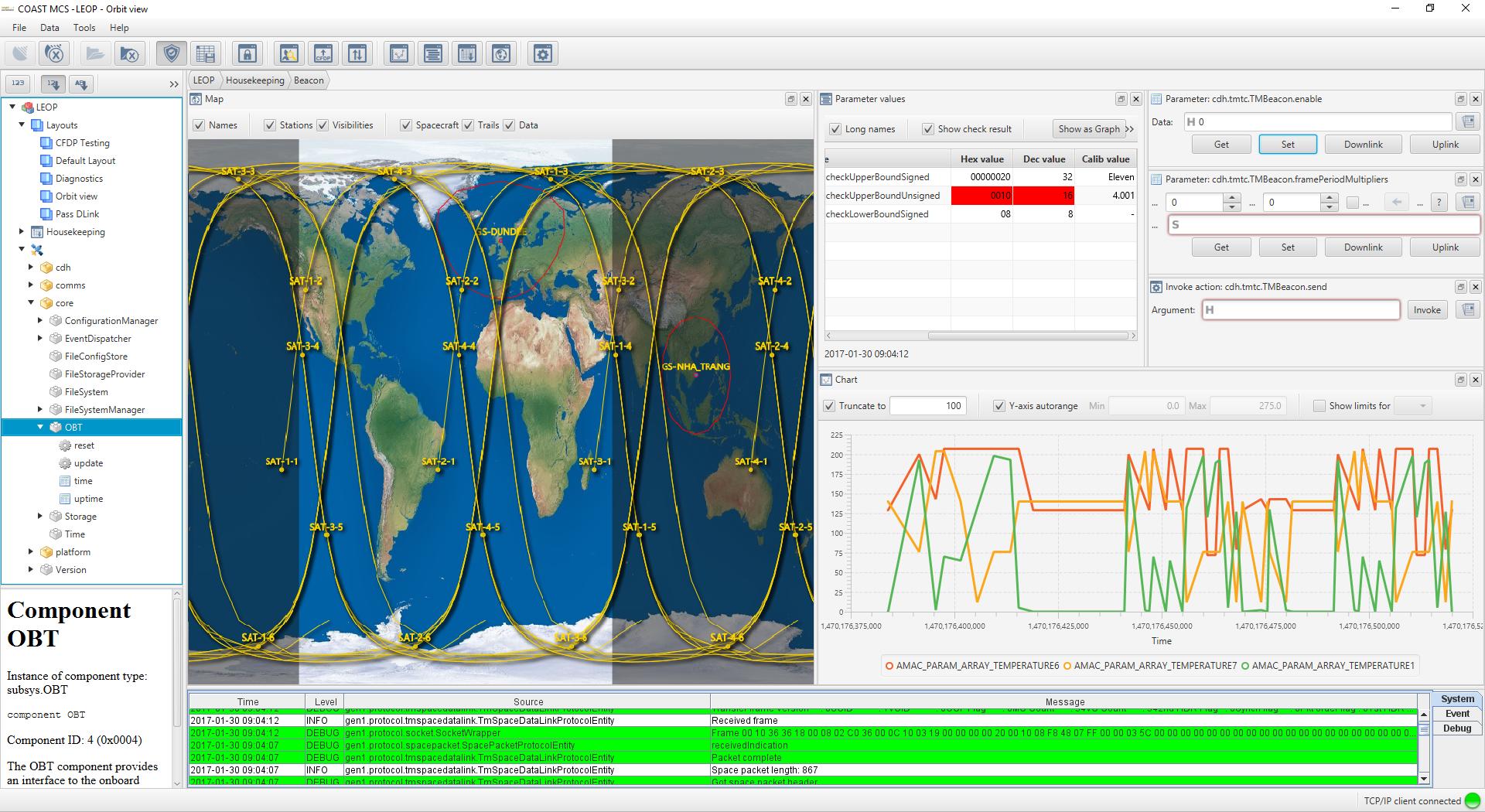
Task: Click the up-down arrows transfer toolbar icon
Action: 357,53
